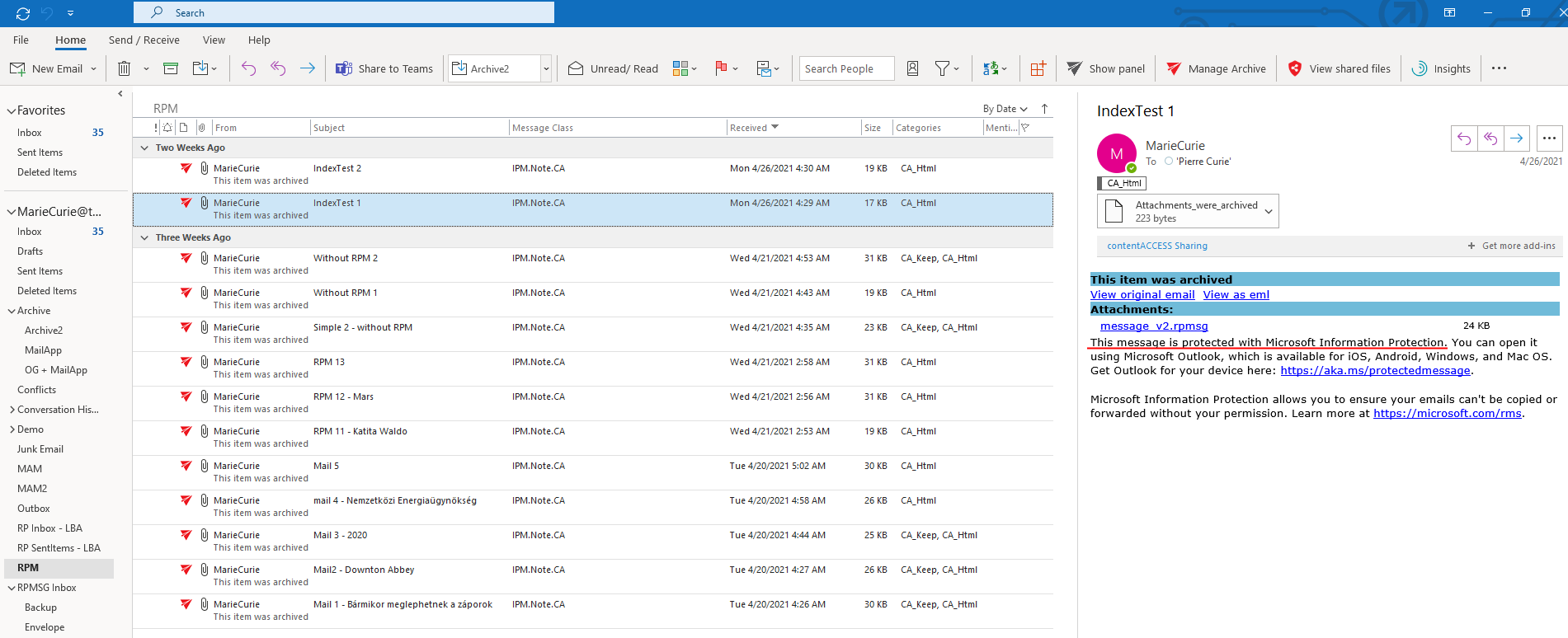
Task: Open the View tab
Action: point(214,40)
